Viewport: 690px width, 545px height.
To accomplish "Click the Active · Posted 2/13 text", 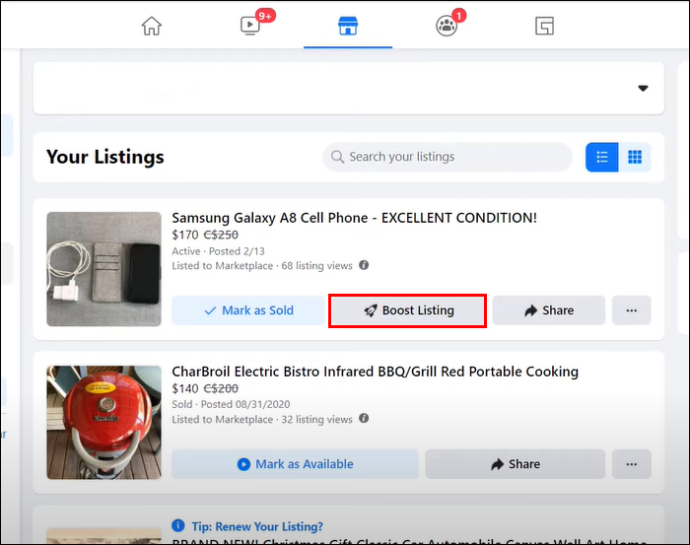I will [218, 251].
